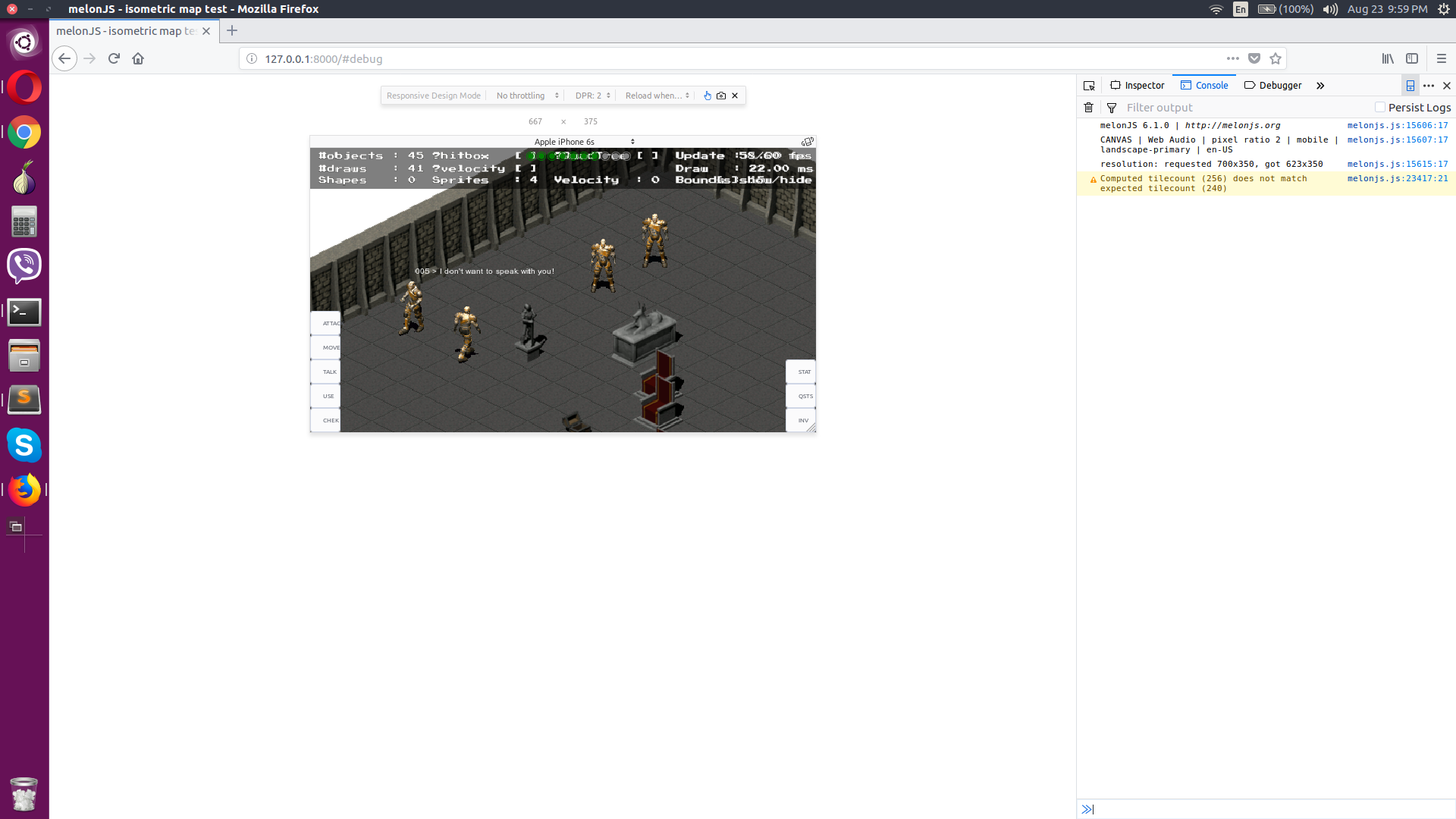This screenshot has height=819, width=1456.
Task: Open the DPR: 2 dropdown
Action: [x=592, y=96]
